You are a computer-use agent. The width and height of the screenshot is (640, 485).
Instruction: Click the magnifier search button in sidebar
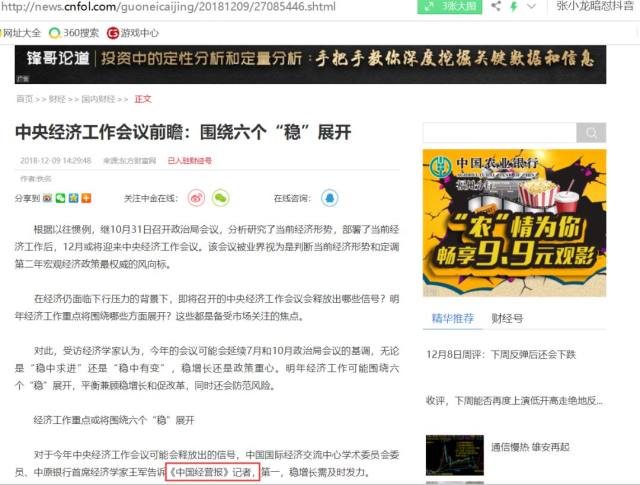[591, 133]
